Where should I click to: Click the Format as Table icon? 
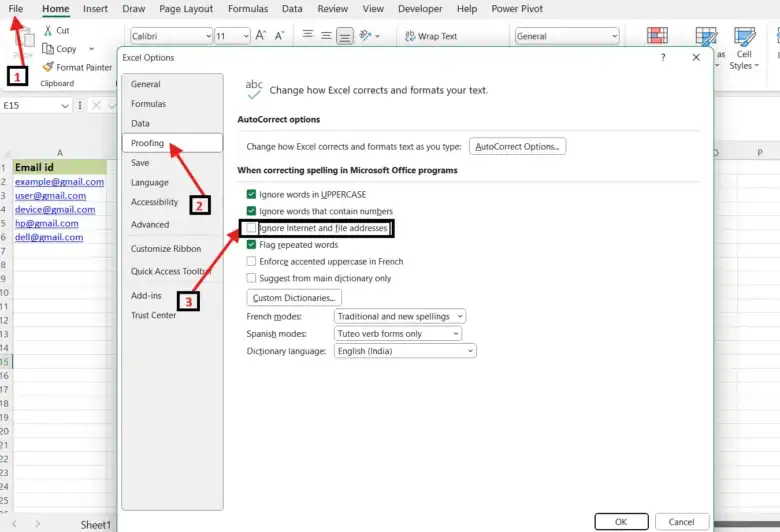[x=706, y=36]
